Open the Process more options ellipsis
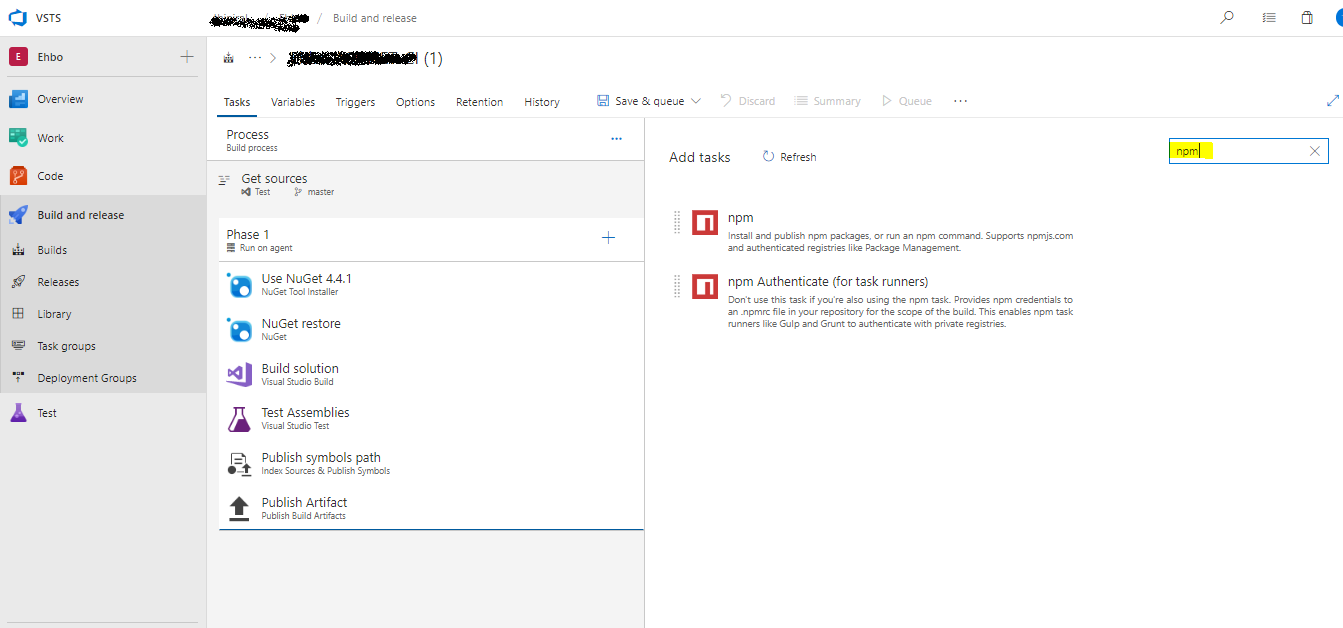Viewport: 1343px width, 628px height. point(616,139)
